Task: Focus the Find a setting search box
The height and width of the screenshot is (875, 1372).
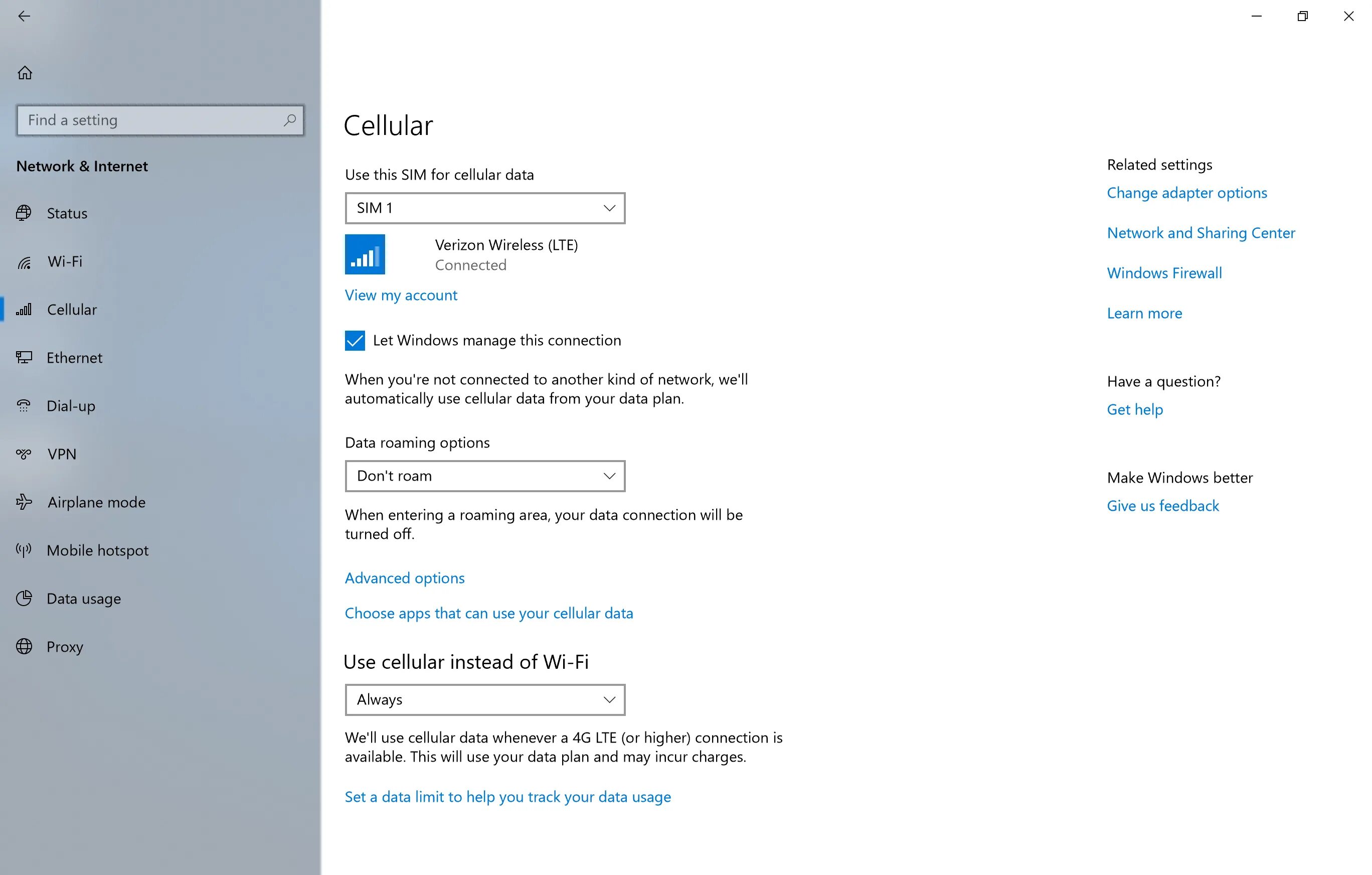Action: [x=160, y=120]
